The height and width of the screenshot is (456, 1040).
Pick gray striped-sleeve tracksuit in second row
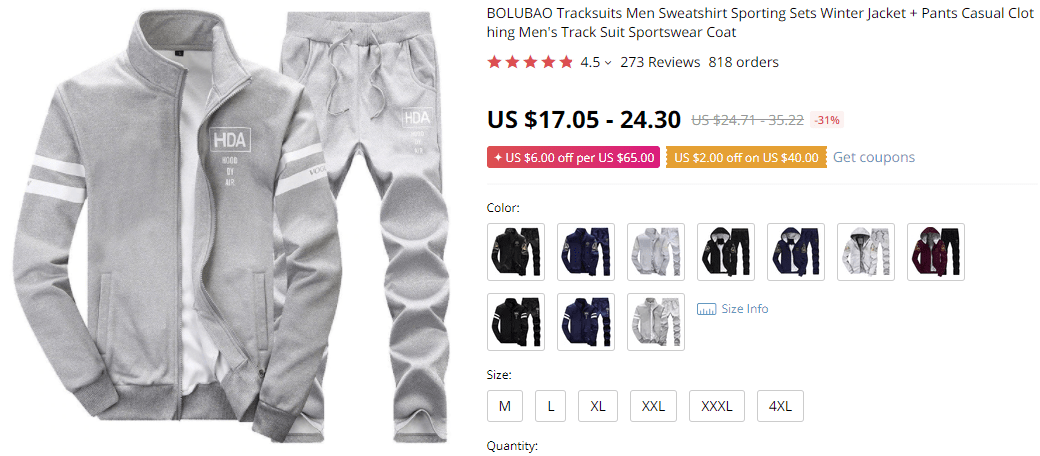click(x=656, y=321)
